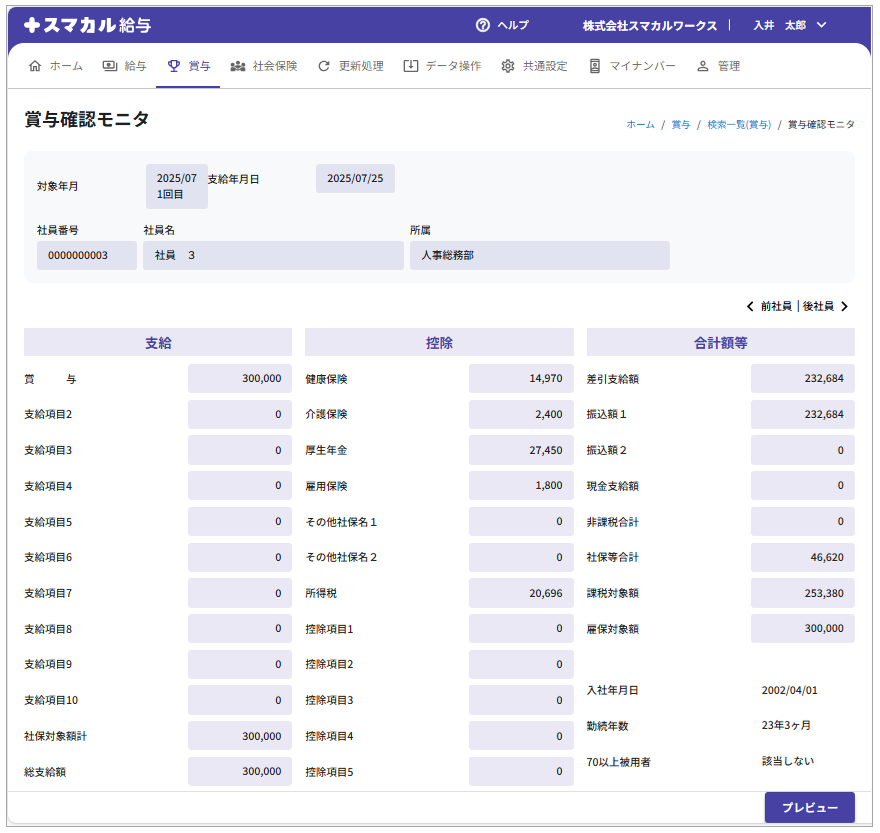Click the bonus trophy icon

click(174, 66)
